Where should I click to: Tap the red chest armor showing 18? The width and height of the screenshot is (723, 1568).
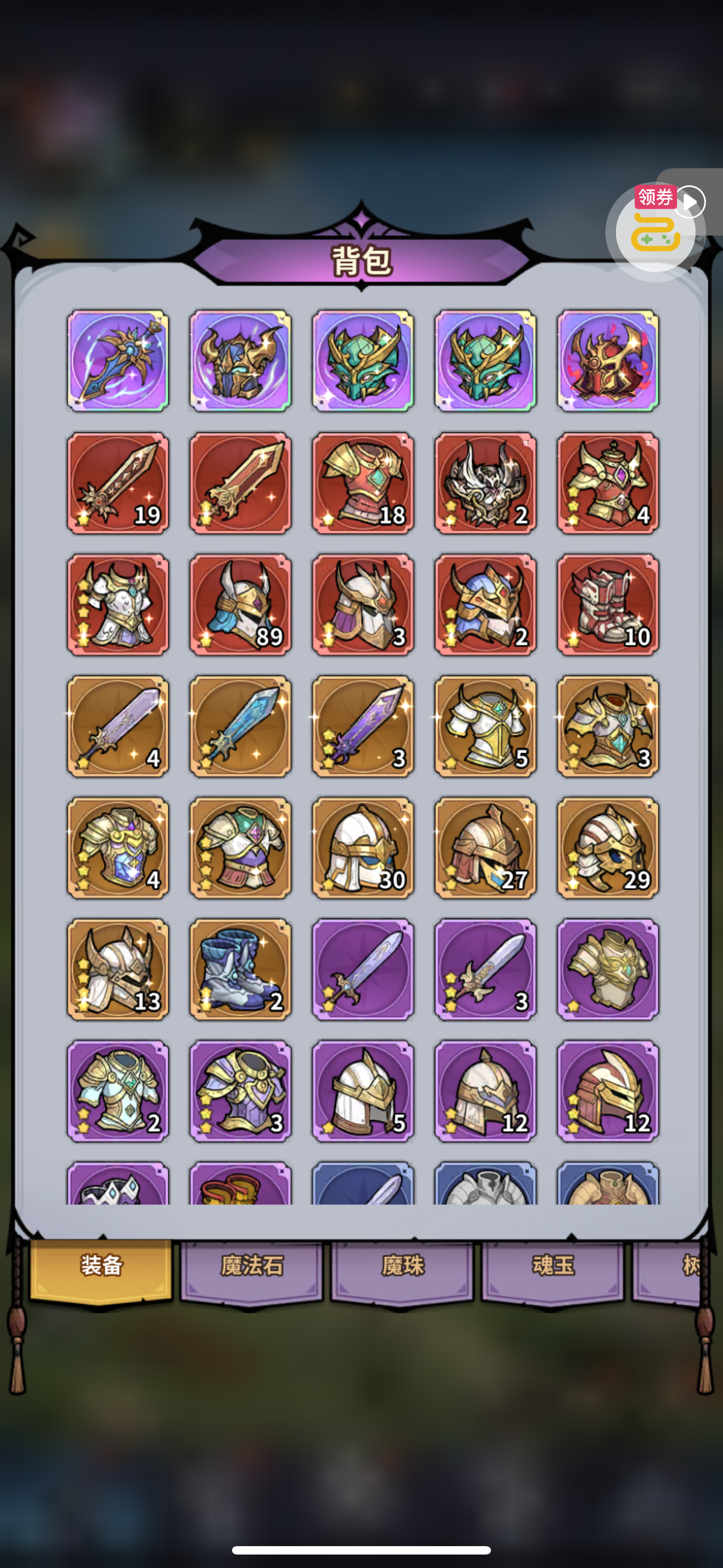pos(363,483)
